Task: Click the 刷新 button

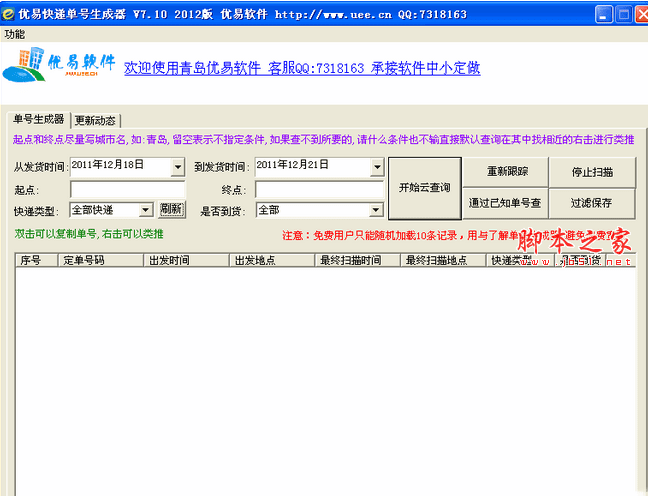Action: tap(172, 210)
